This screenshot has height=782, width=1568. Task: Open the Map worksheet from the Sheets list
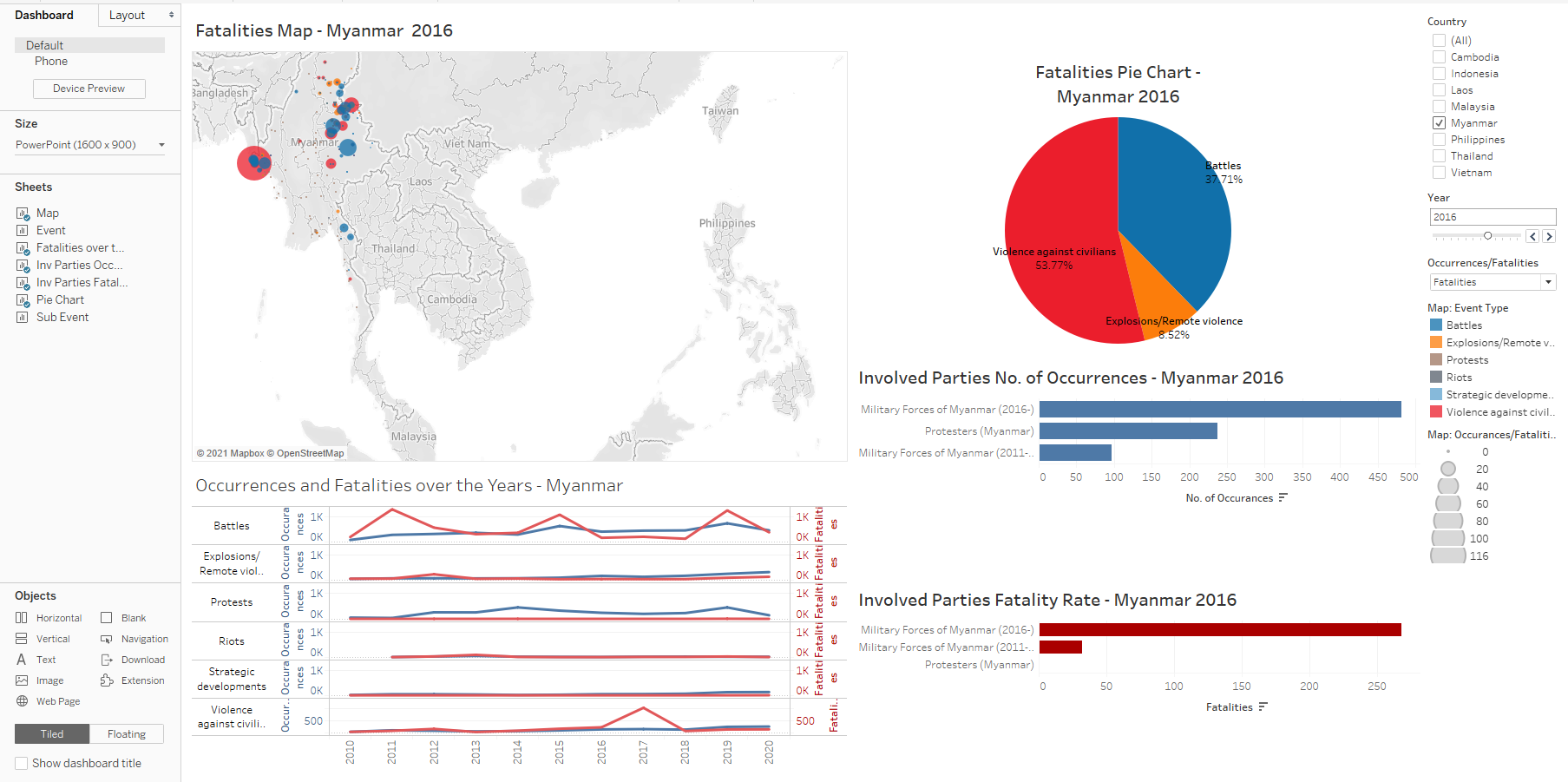point(47,213)
